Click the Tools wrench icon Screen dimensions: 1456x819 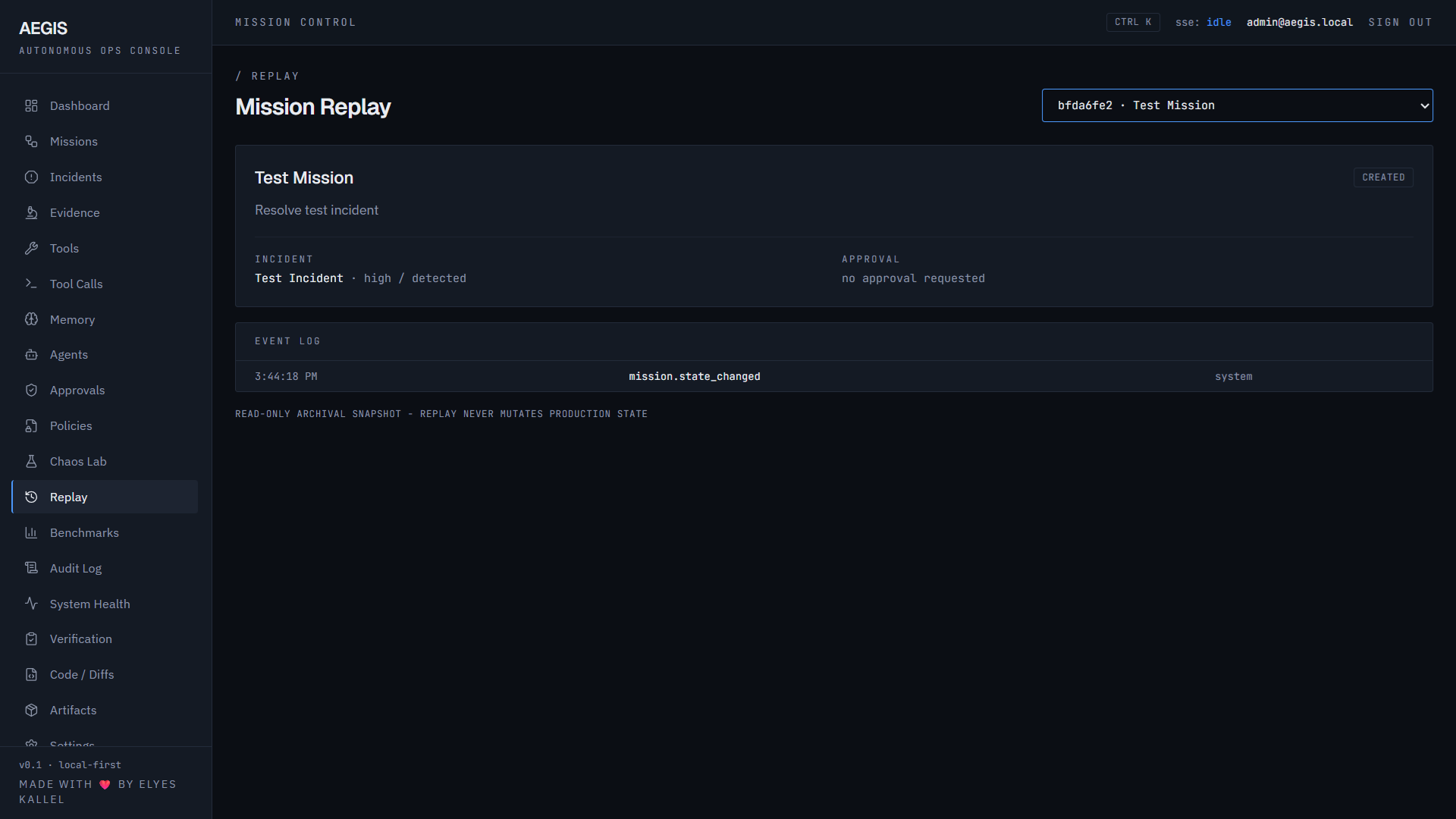(31, 249)
